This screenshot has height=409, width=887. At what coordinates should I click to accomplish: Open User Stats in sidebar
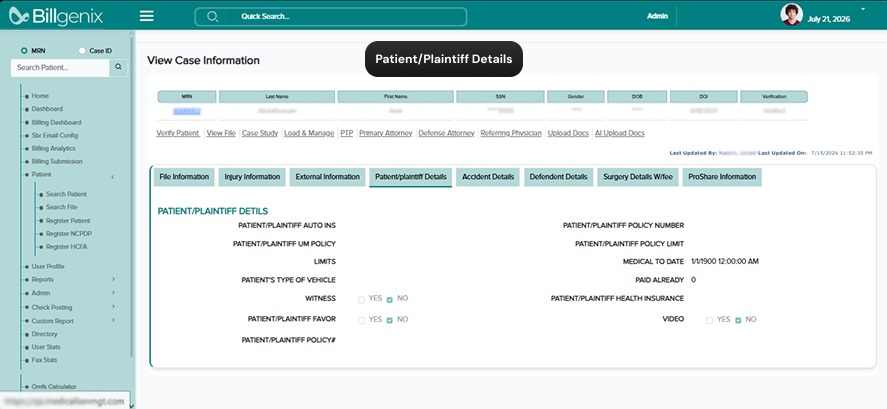coord(46,347)
